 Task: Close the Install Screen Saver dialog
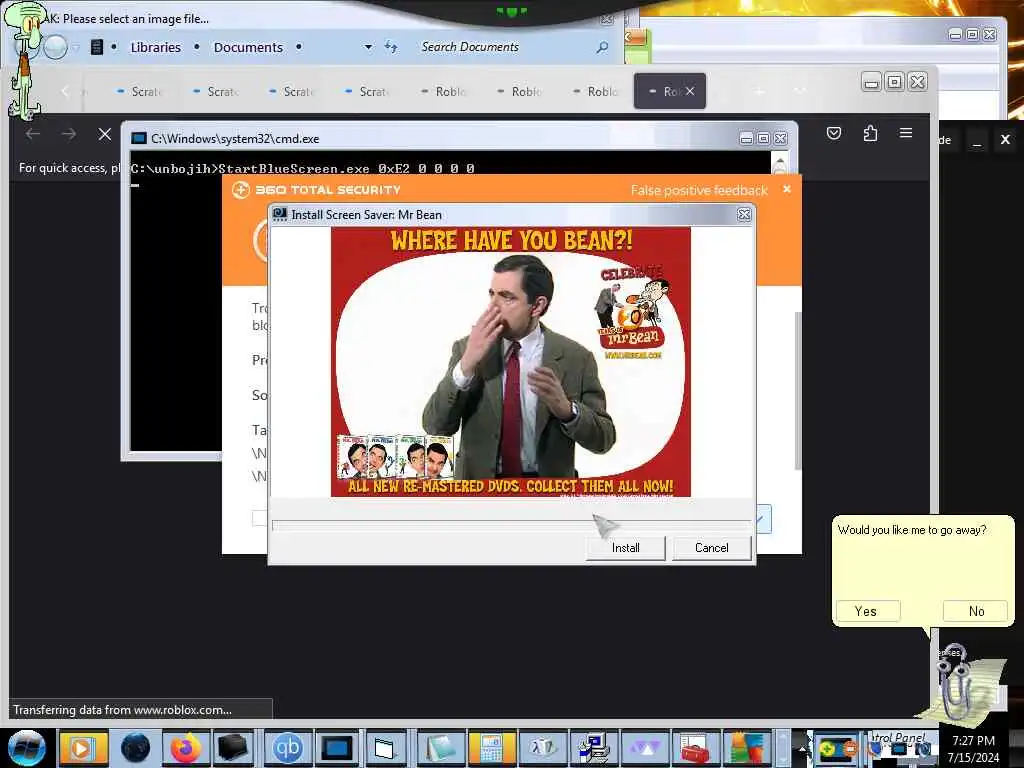click(x=744, y=214)
